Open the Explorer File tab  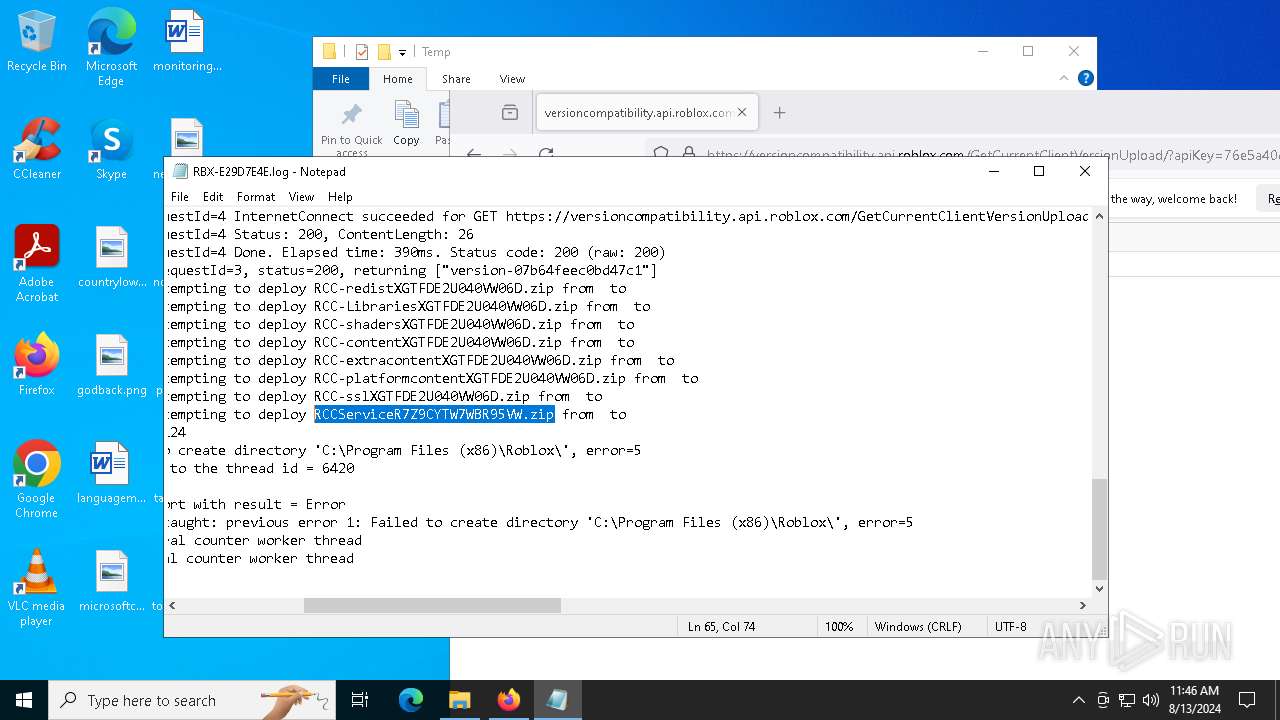341,79
